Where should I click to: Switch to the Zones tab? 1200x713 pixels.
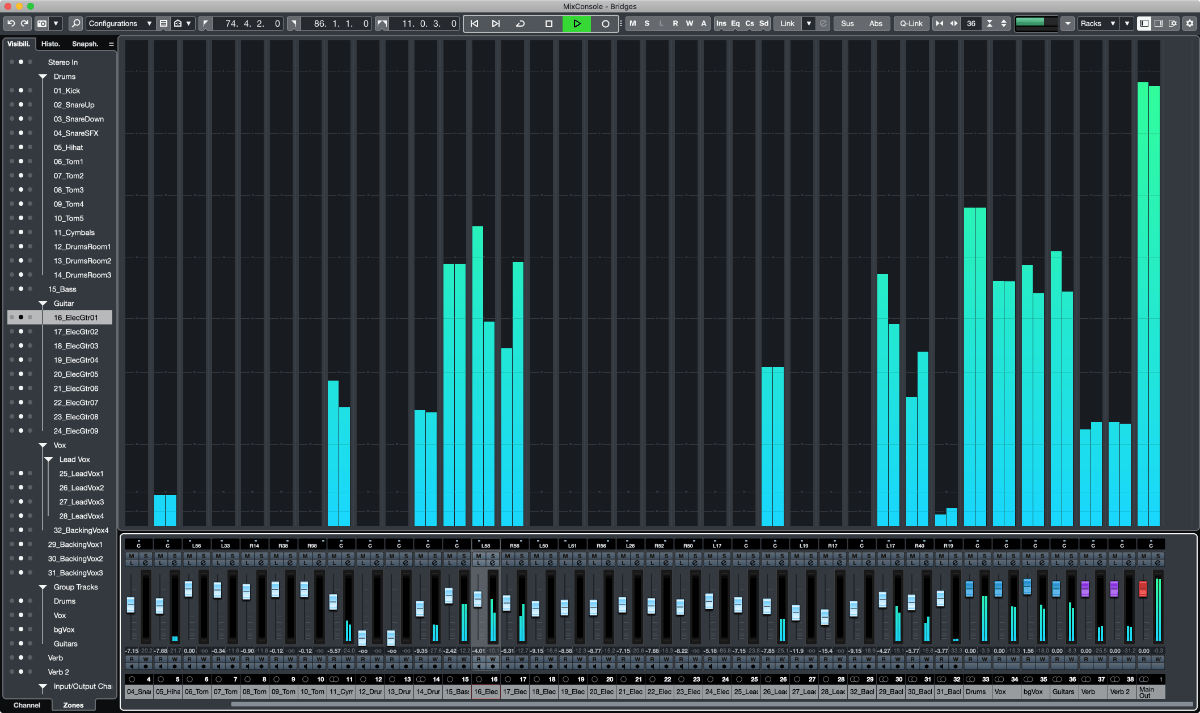(x=75, y=705)
